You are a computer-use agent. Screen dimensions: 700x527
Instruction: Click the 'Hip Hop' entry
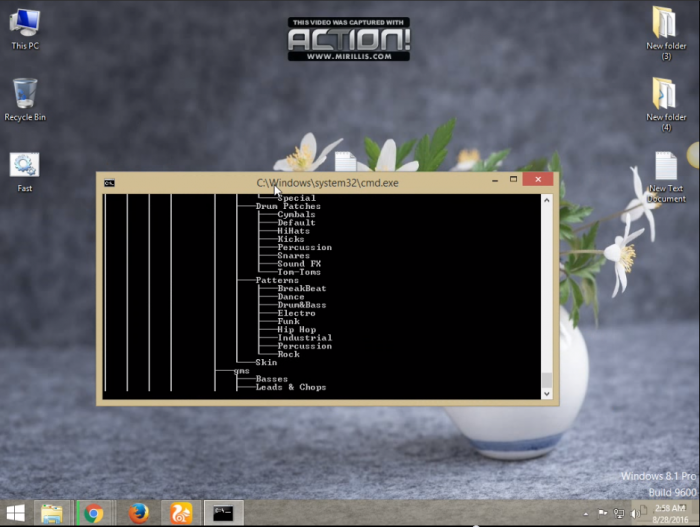(x=296, y=330)
